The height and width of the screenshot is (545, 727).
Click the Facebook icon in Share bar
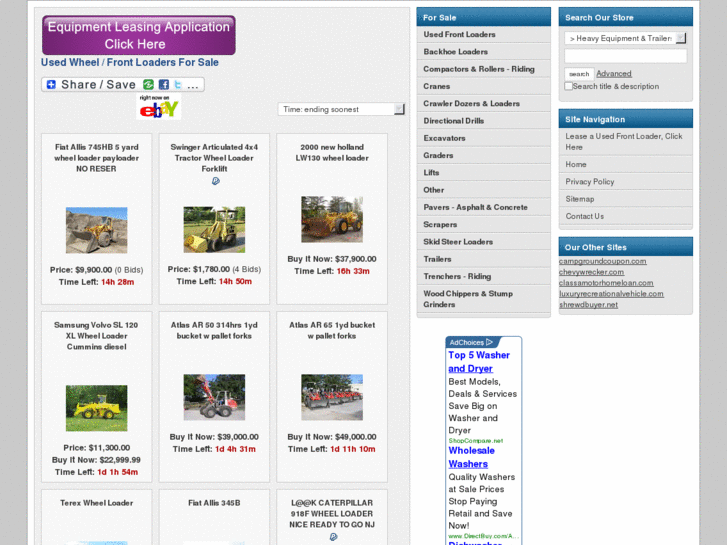[164, 84]
